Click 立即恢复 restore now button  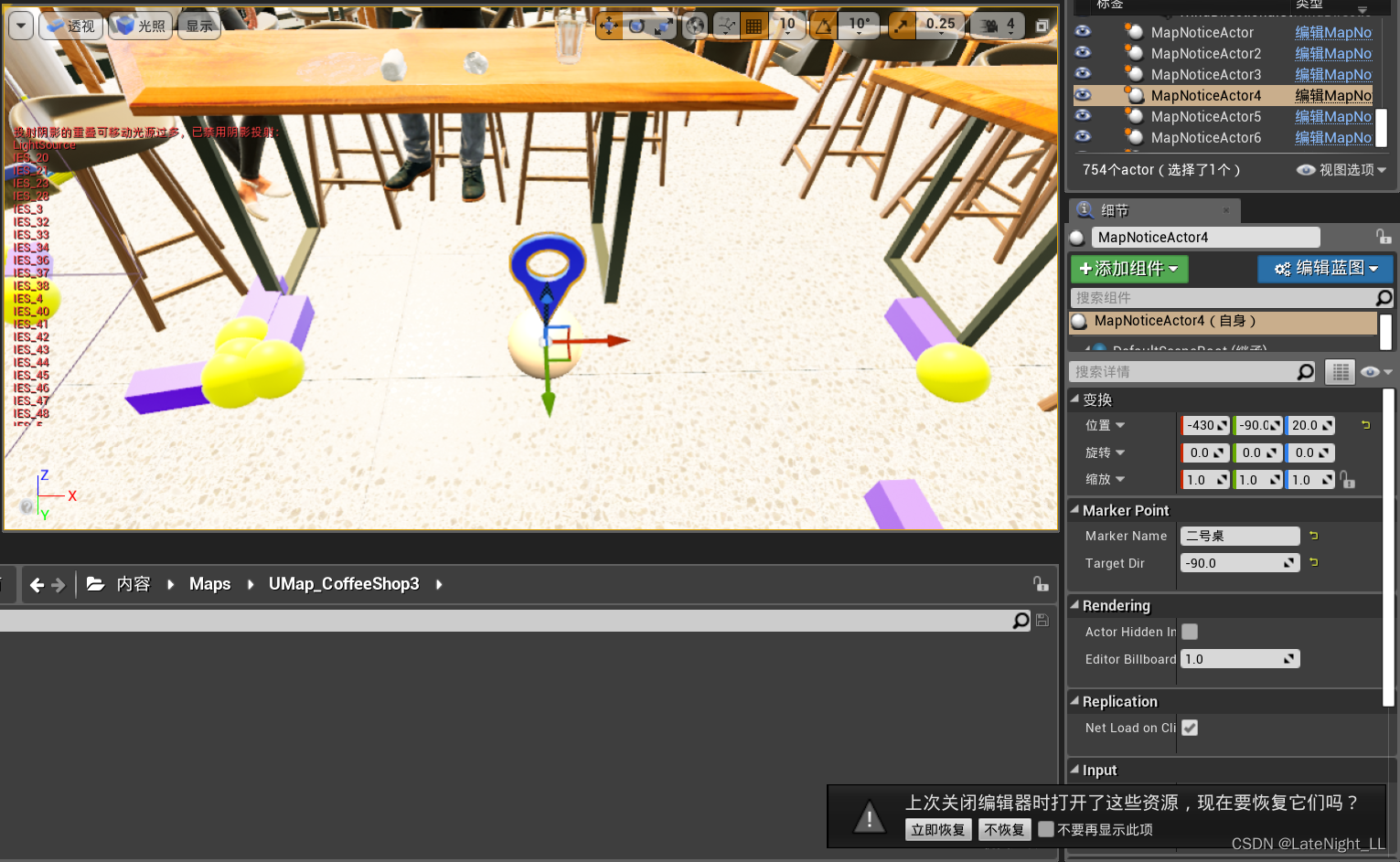[938, 830]
